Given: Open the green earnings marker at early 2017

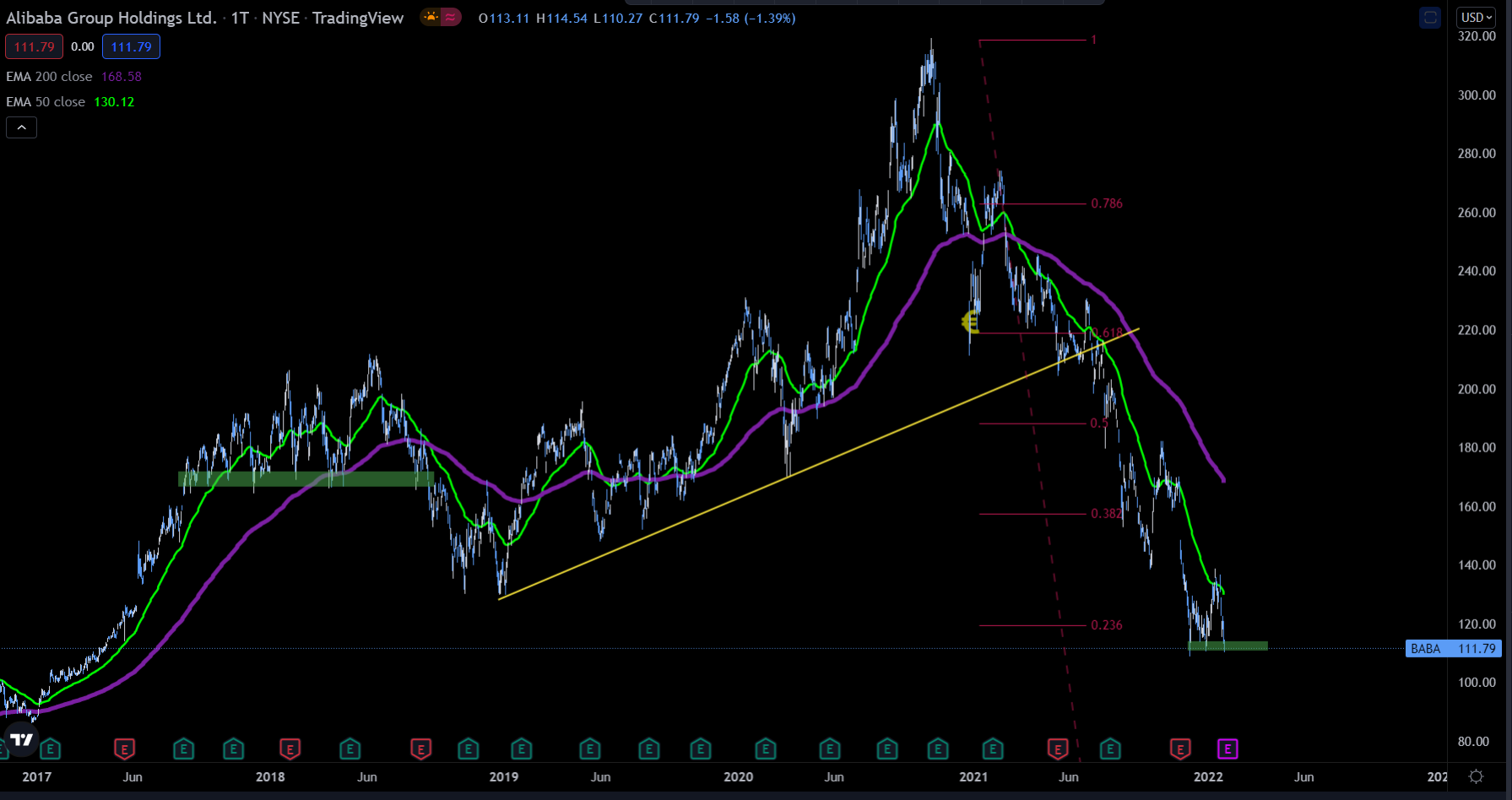Looking at the screenshot, I should tap(50, 749).
